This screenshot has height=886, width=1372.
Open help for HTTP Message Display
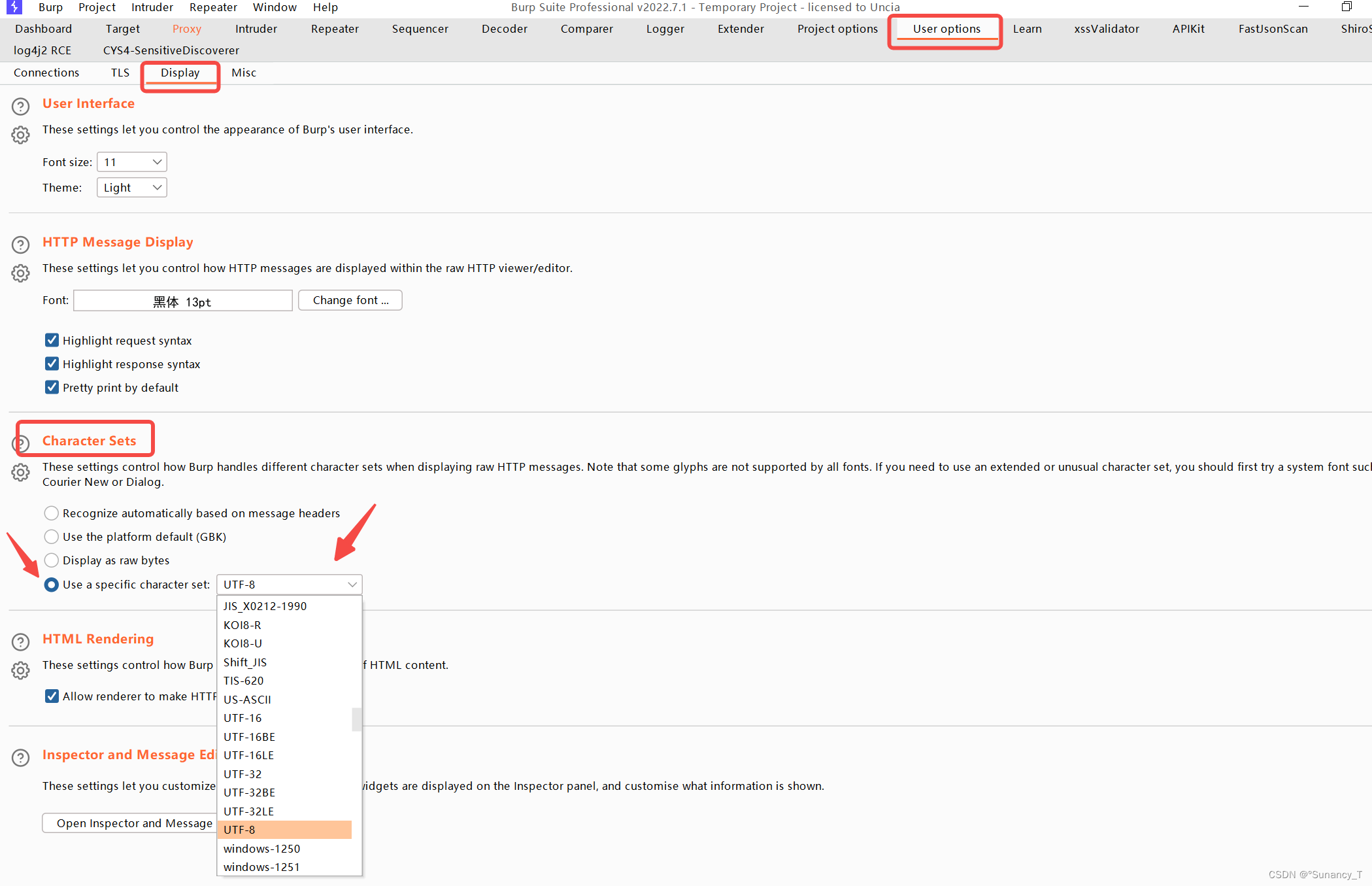[21, 245]
